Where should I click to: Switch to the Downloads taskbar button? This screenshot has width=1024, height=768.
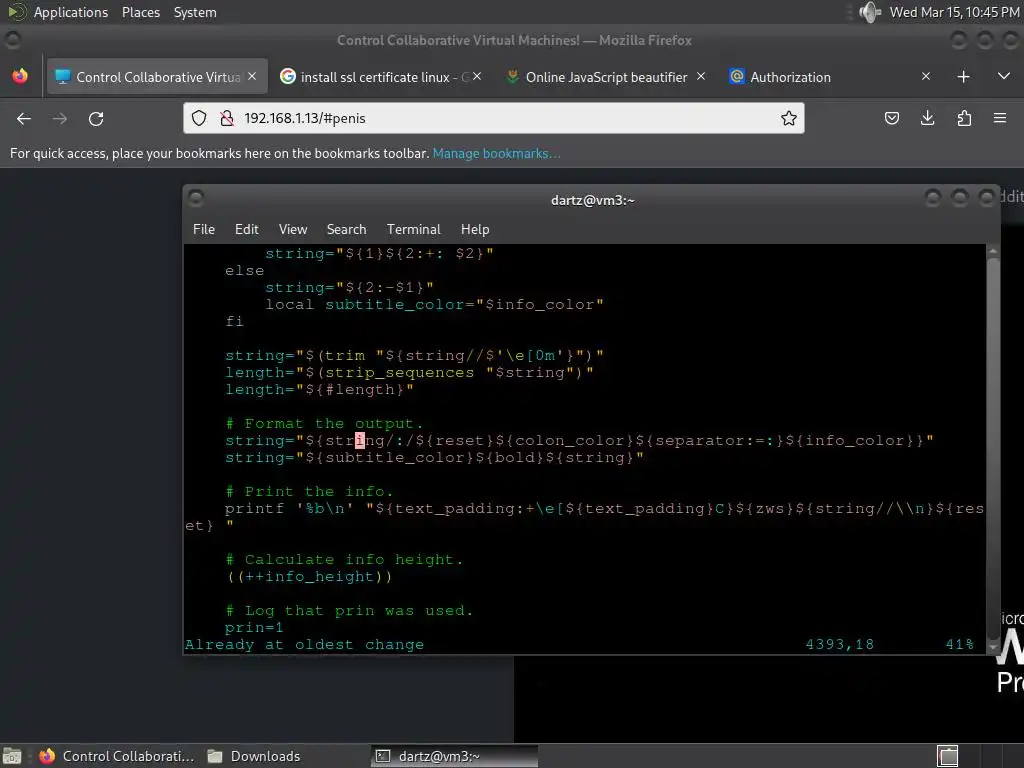pyautogui.click(x=254, y=756)
